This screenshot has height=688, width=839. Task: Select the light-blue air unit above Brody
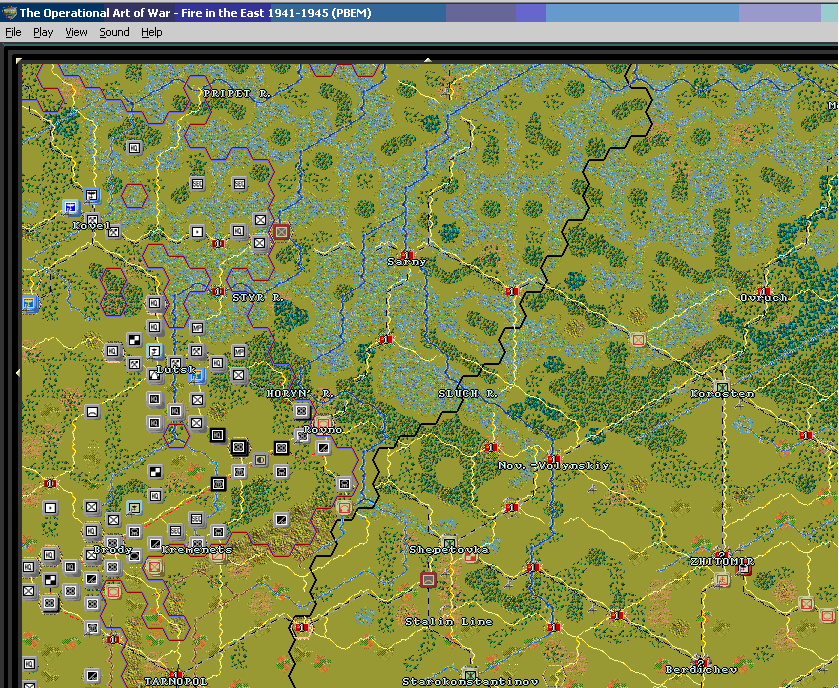click(x=134, y=507)
